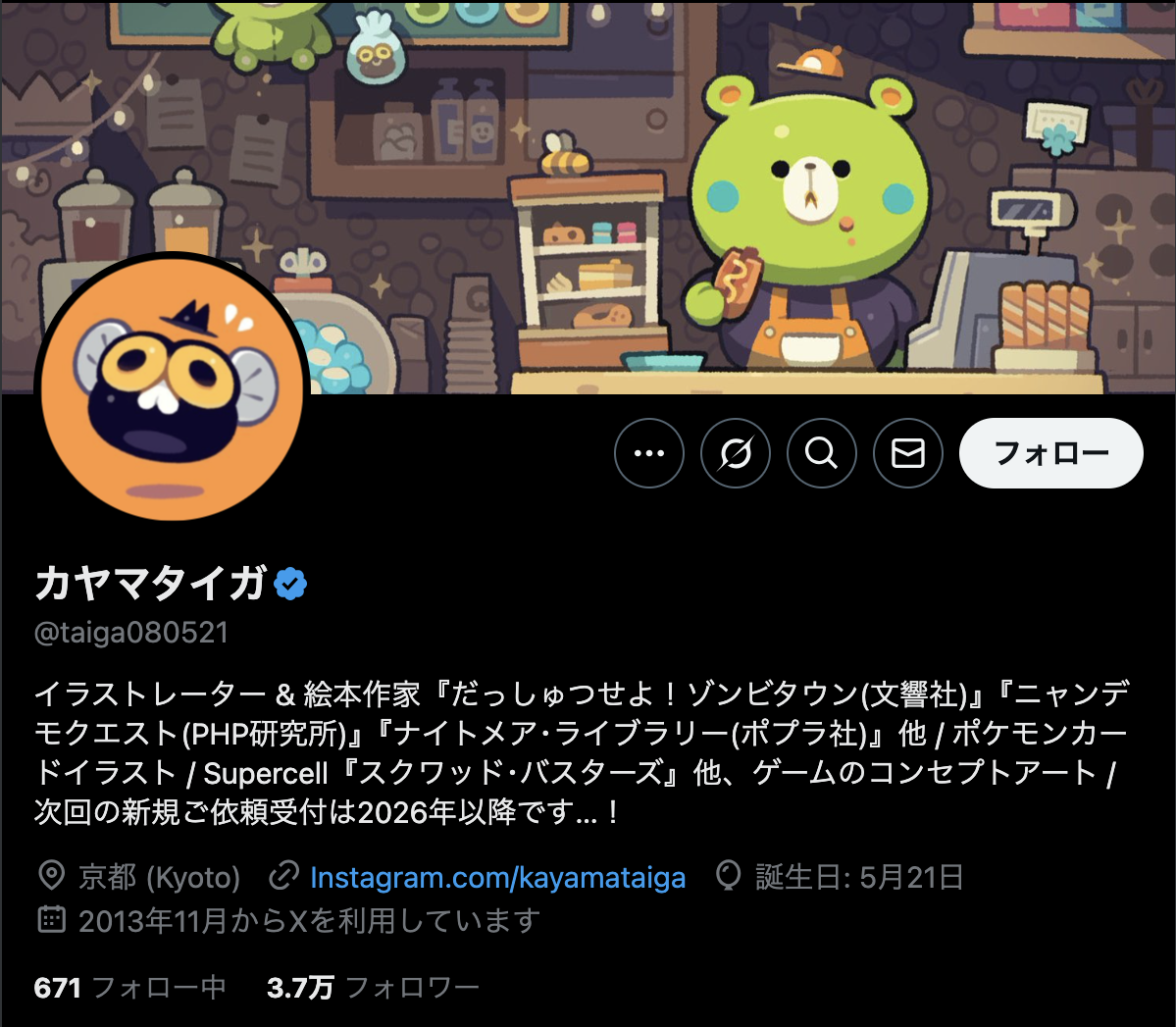Open the Instagram.com/kayamataiga link
This screenshot has height=1027, width=1176.
(x=498, y=877)
